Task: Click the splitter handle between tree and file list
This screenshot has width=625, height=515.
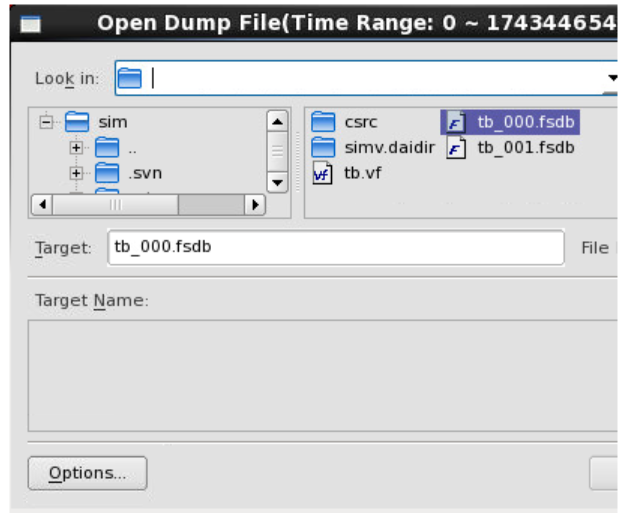Action: [x=298, y=162]
